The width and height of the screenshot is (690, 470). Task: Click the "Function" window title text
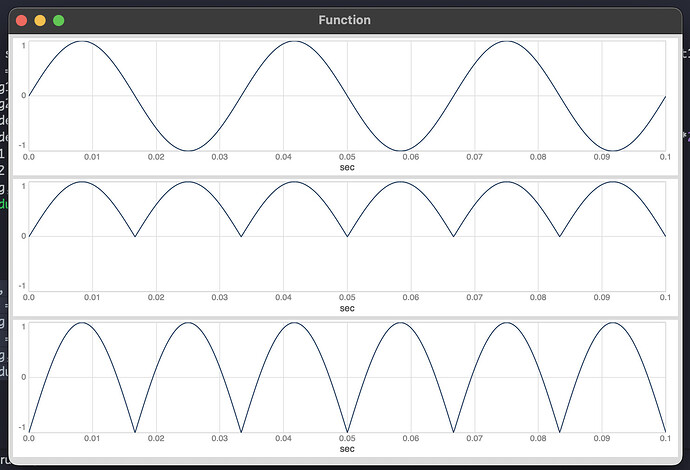point(344,20)
